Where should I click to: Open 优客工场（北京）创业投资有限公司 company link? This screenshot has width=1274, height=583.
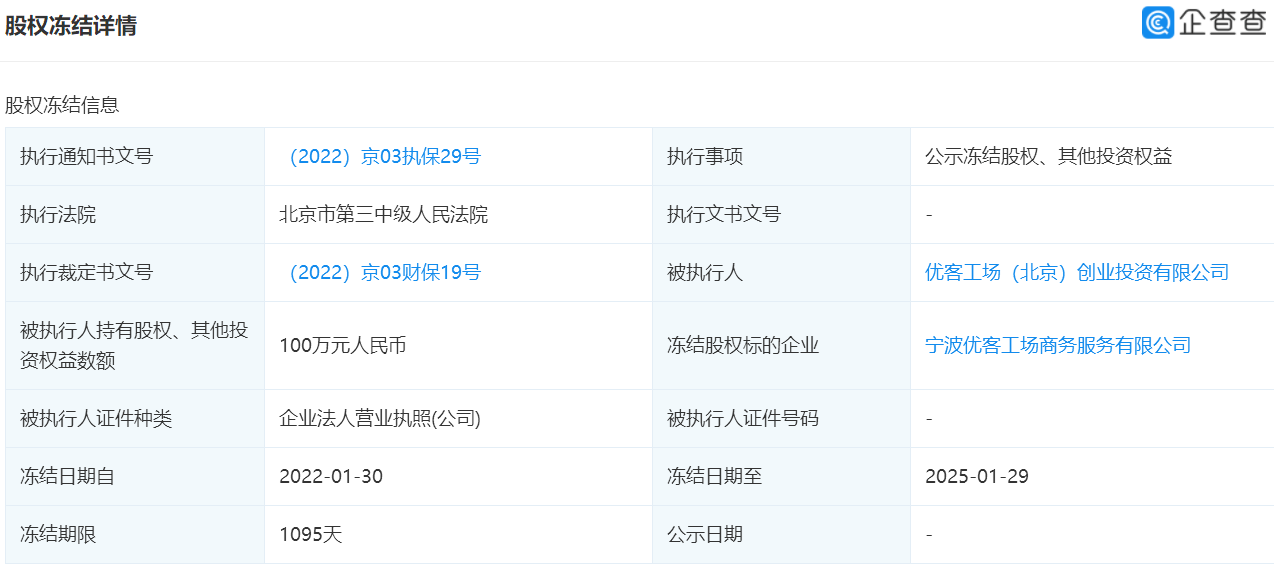coord(1076,273)
